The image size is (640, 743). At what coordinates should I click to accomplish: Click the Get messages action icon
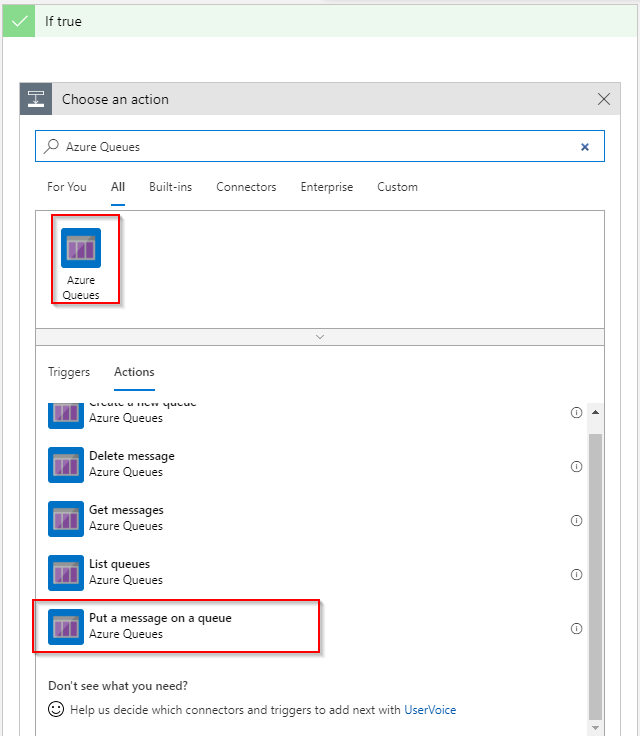click(x=66, y=519)
